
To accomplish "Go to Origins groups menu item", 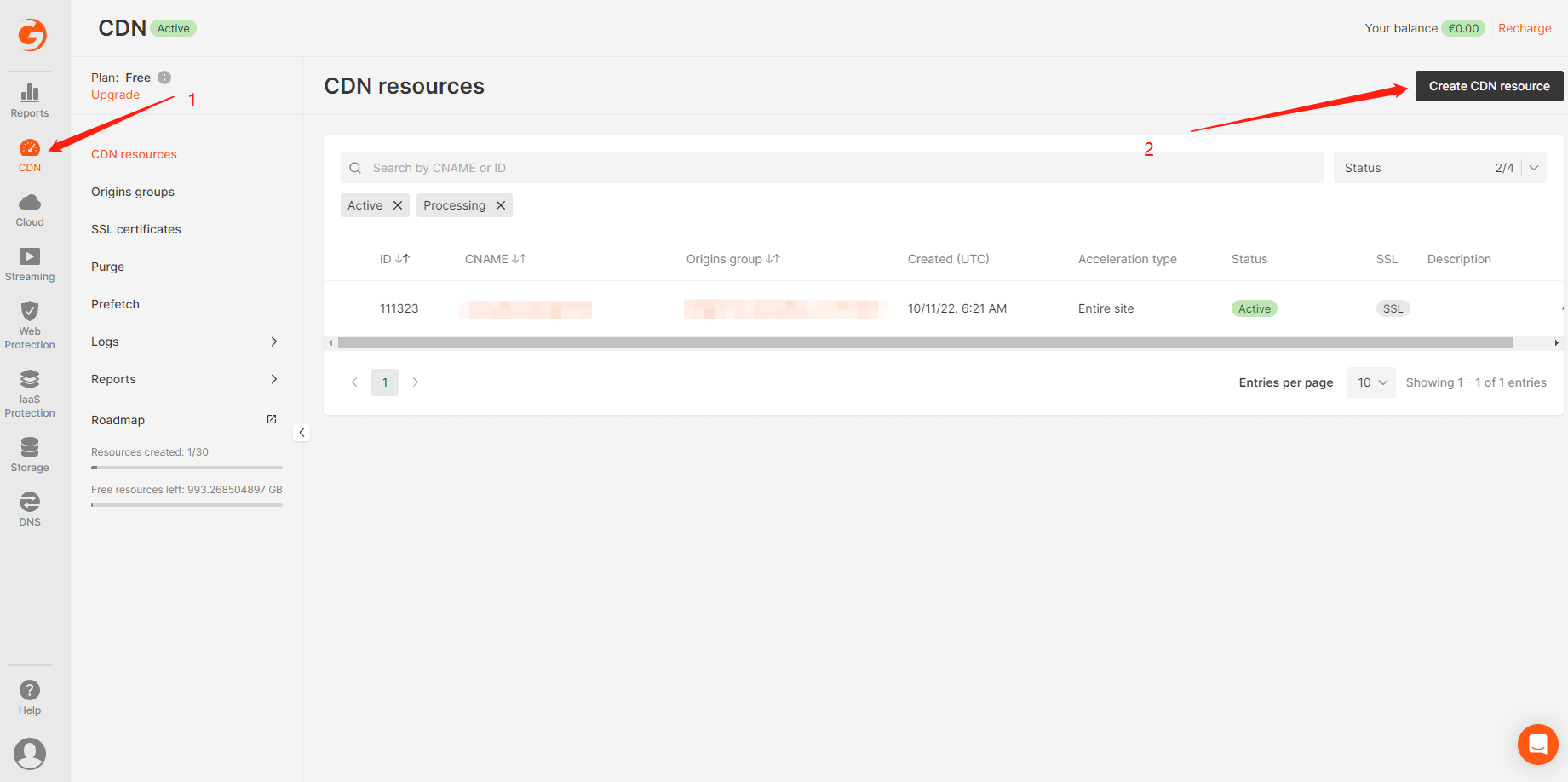I will tap(133, 192).
